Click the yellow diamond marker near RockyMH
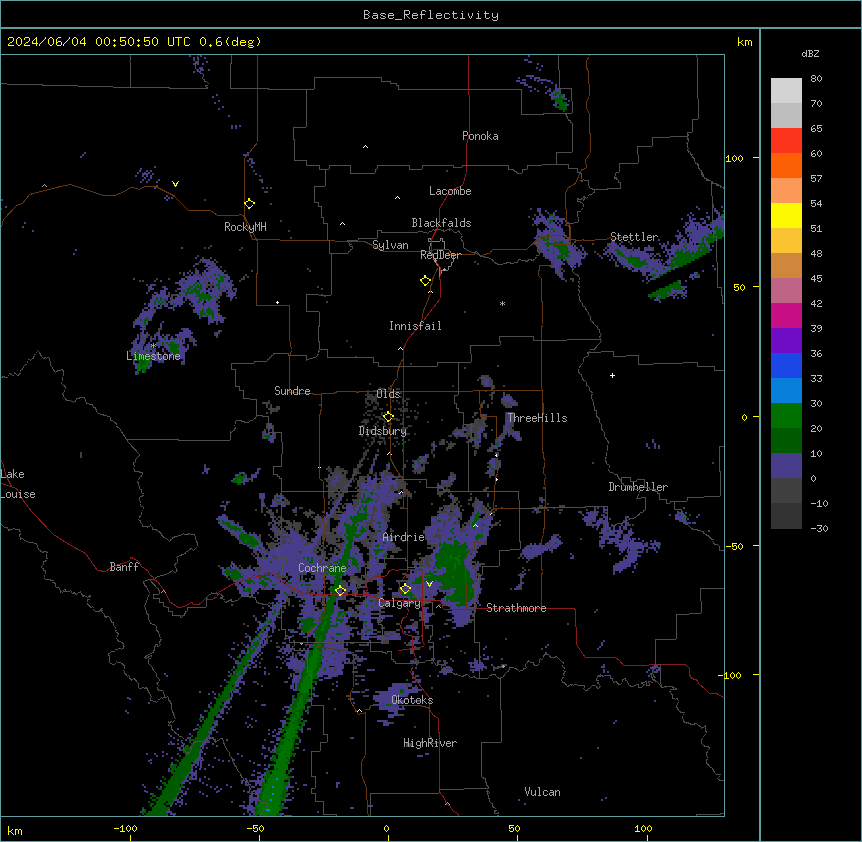862x842 pixels. (250, 204)
